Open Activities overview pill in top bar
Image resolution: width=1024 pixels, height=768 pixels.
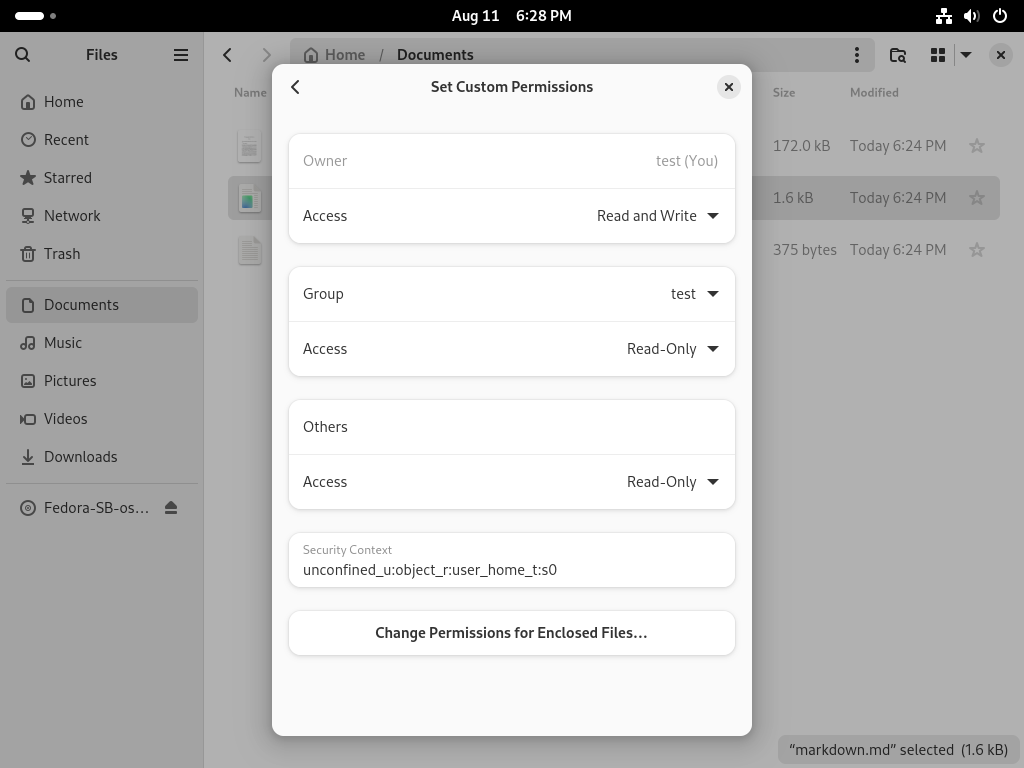(35, 16)
